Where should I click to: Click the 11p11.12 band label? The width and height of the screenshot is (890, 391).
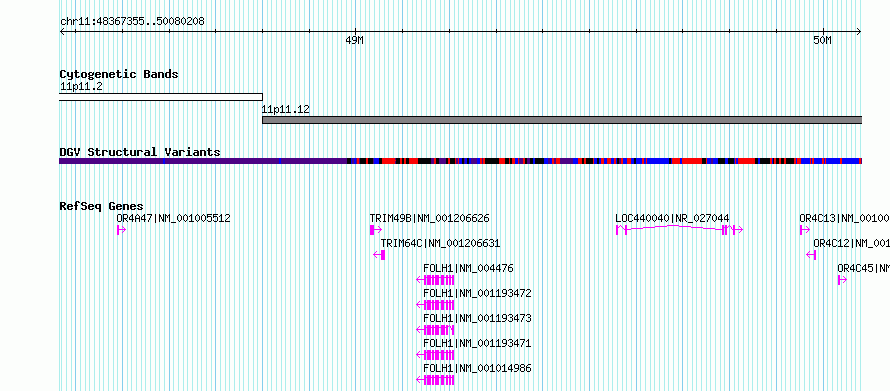286,109
